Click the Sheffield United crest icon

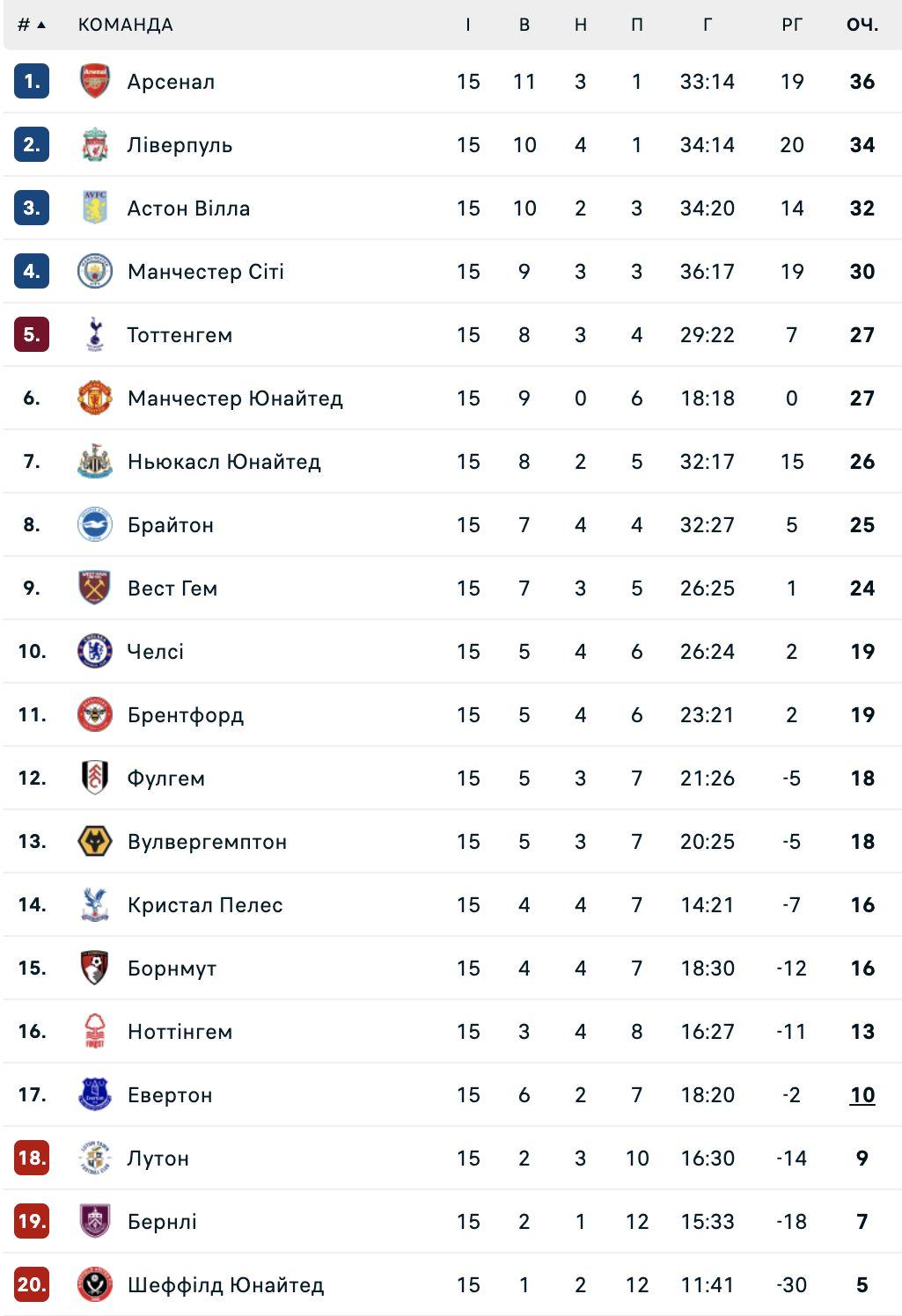[x=94, y=1284]
